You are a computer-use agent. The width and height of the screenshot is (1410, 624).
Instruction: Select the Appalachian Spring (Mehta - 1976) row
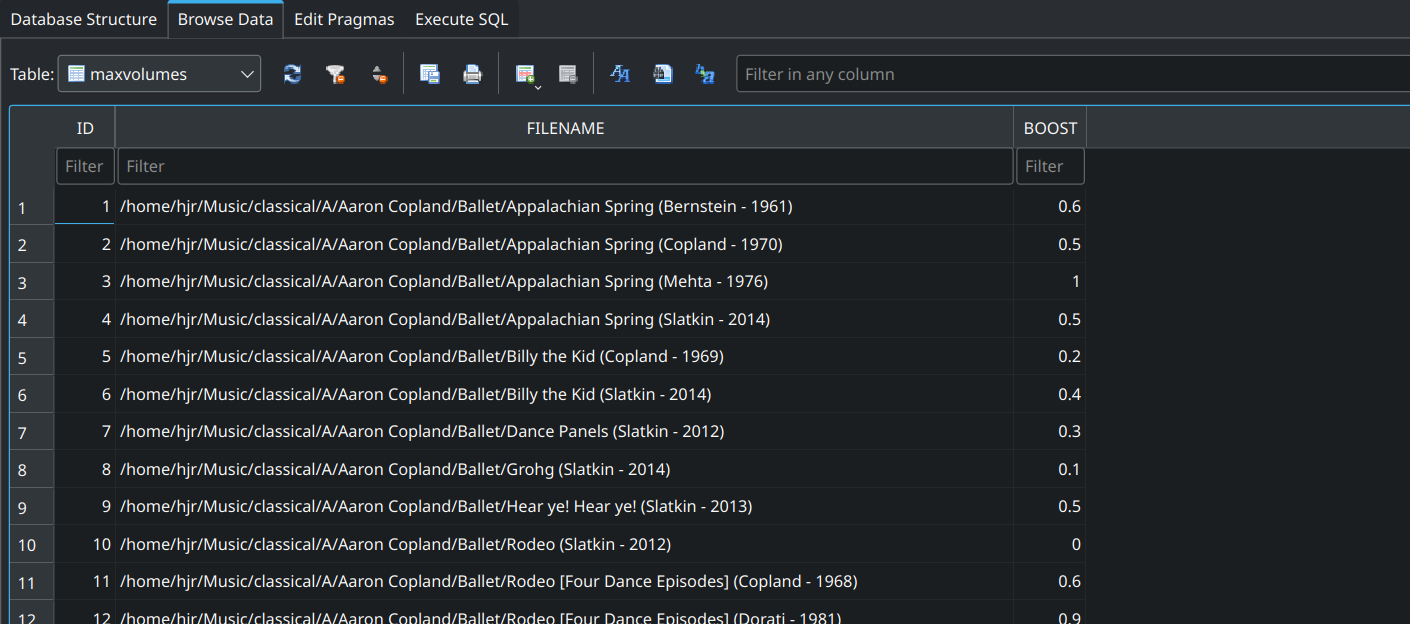pyautogui.click(x=500, y=281)
